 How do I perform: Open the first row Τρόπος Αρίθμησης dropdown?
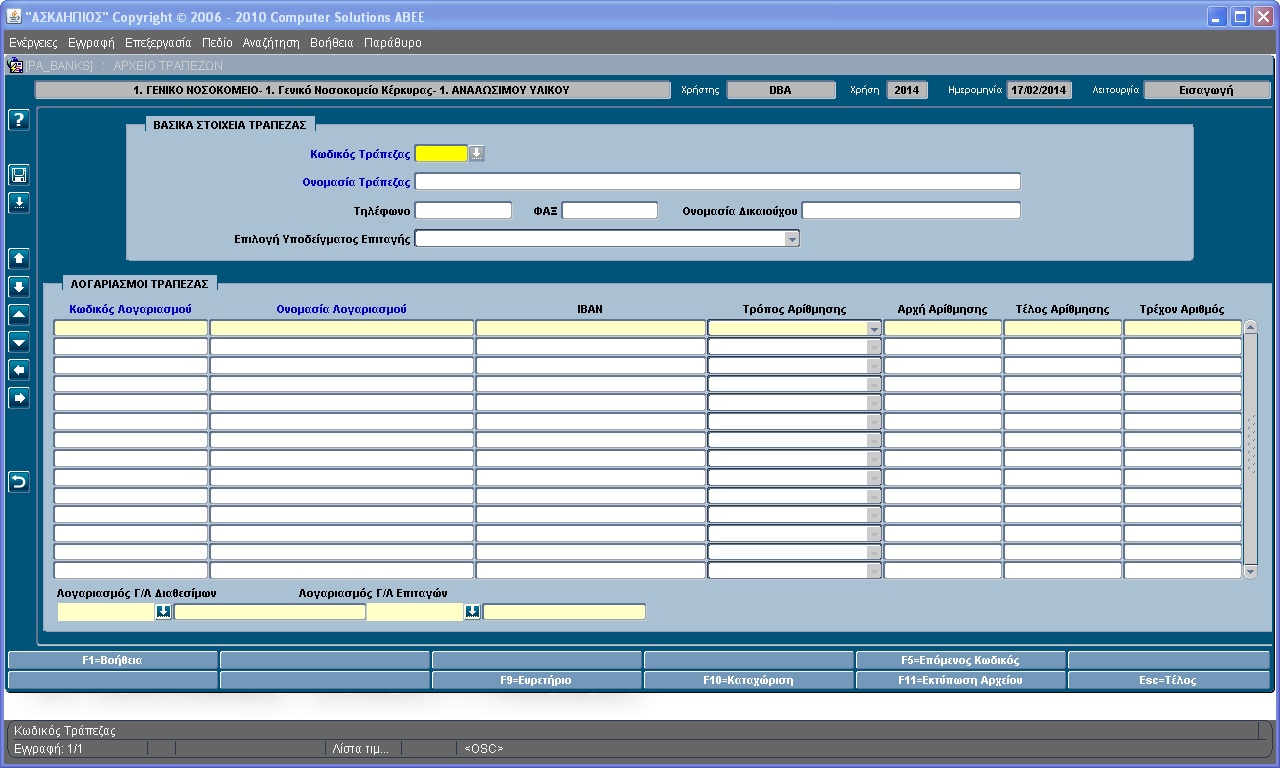(874, 328)
